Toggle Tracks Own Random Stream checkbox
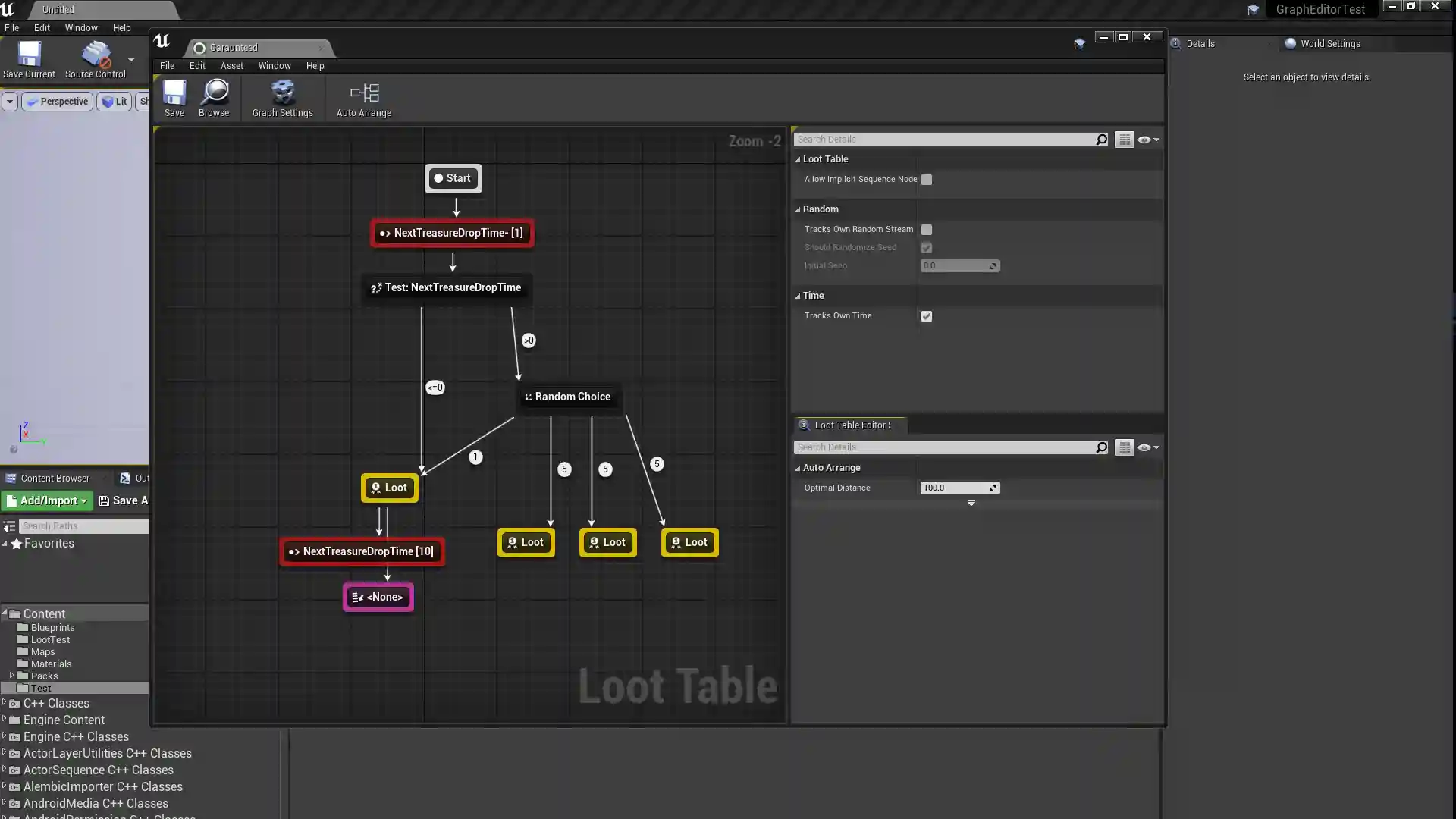 [x=927, y=230]
